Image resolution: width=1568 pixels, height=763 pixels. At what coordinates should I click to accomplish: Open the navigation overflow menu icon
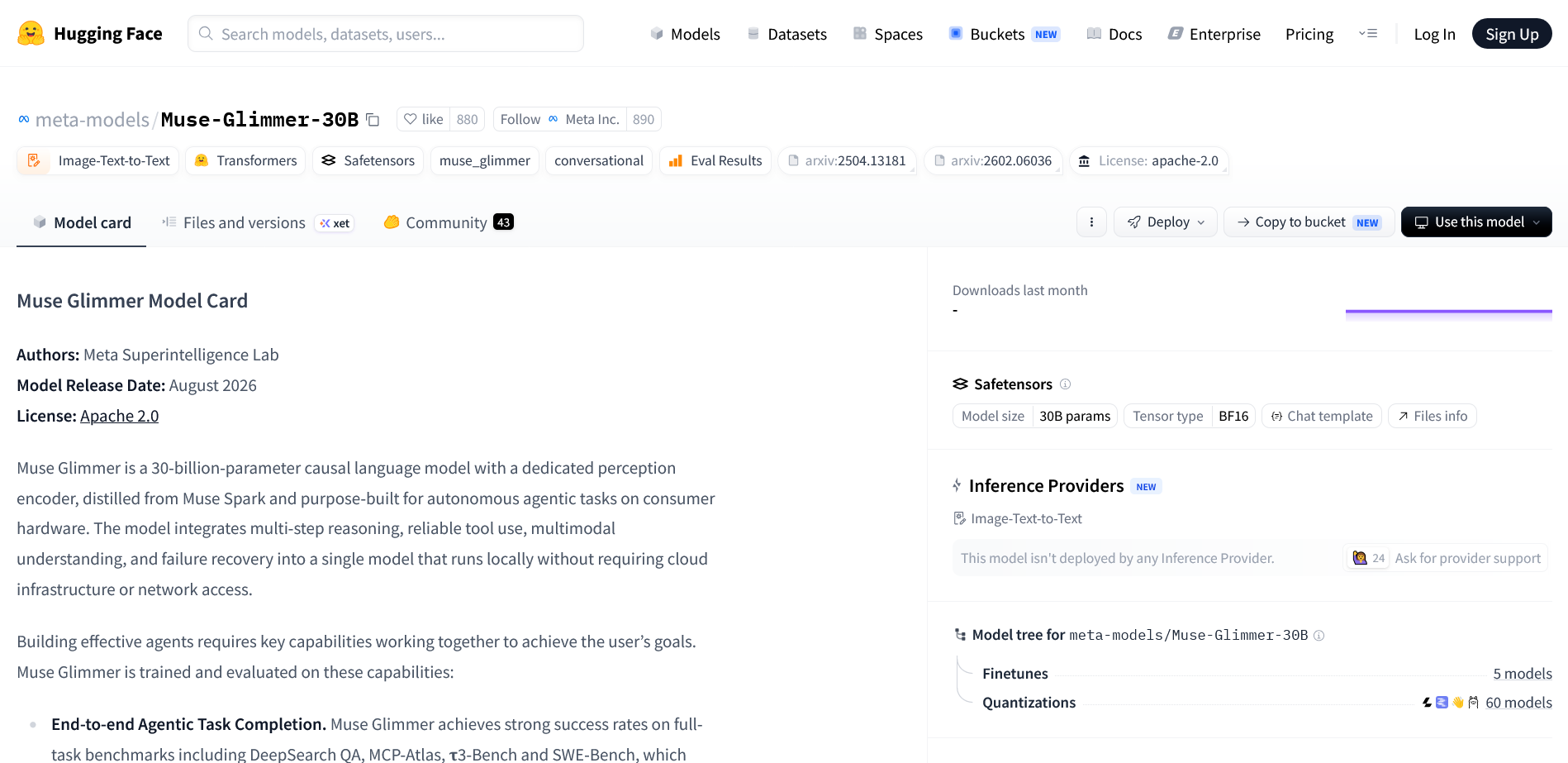tap(1368, 34)
